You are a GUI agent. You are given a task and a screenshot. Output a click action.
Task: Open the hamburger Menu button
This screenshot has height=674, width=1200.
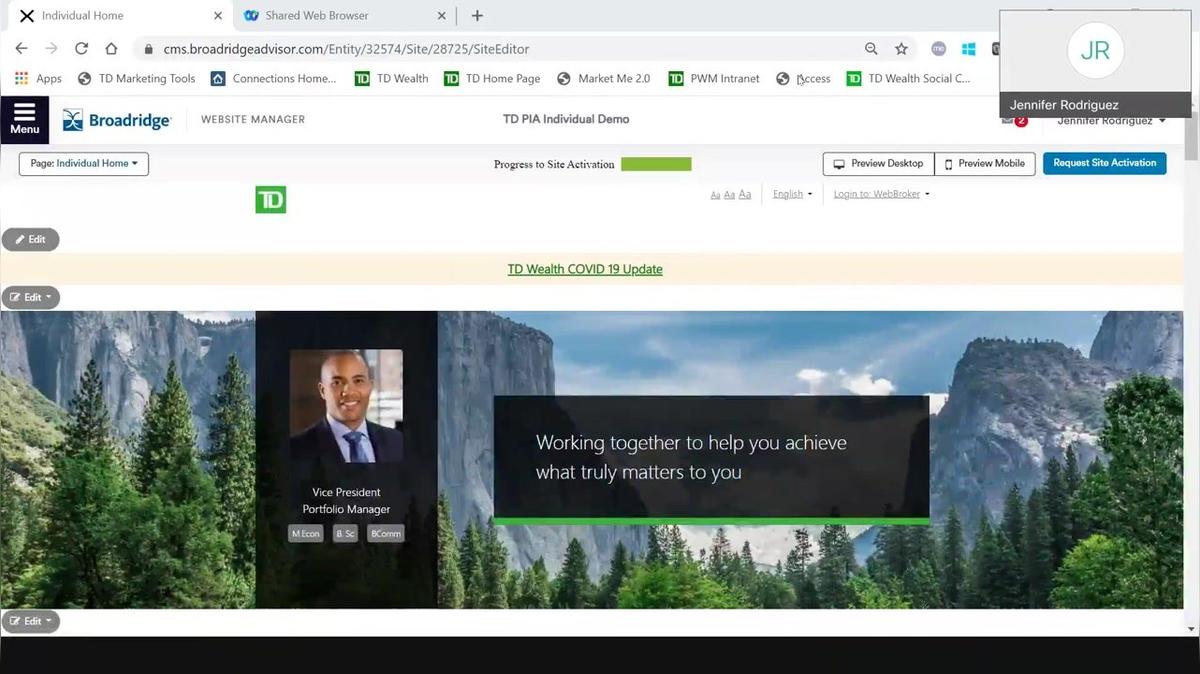(x=24, y=119)
